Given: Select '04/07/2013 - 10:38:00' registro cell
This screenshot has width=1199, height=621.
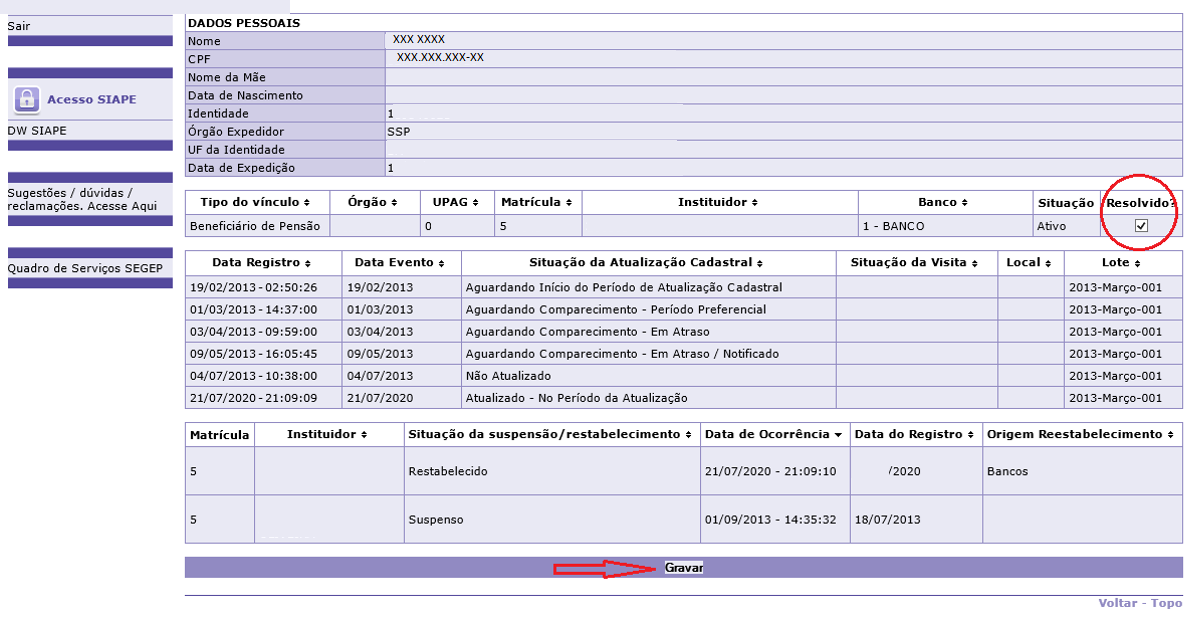Looking at the screenshot, I should [263, 376].
